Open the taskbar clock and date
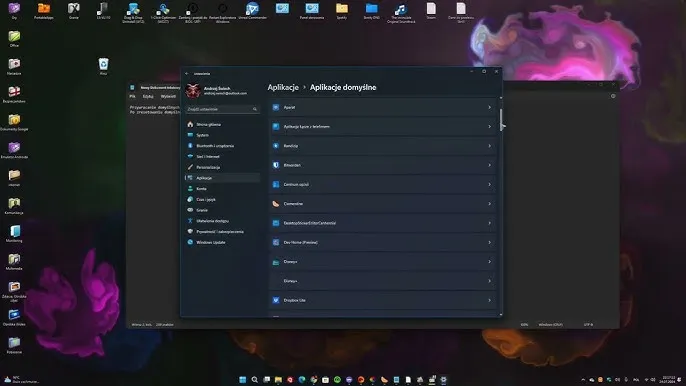The image size is (686, 386). pos(668,379)
